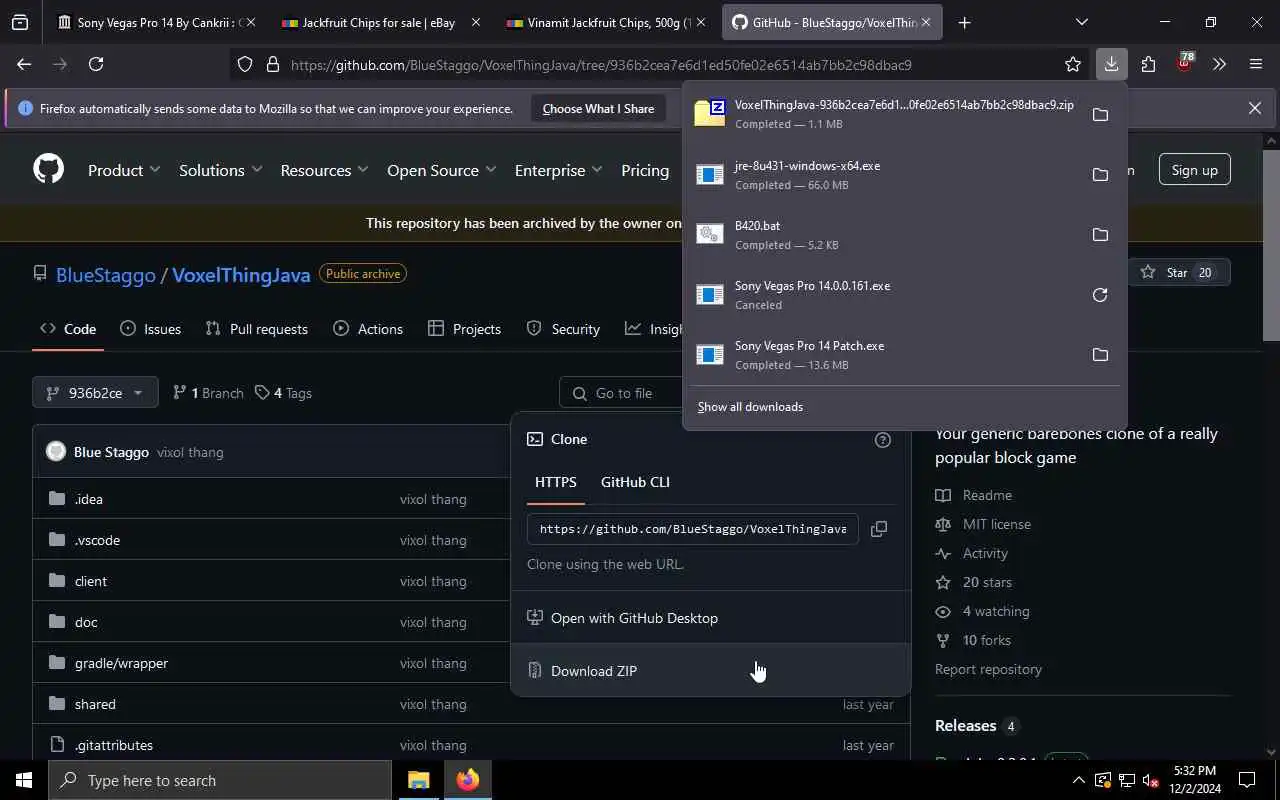Click Open with GitHub Desktop

point(710,618)
